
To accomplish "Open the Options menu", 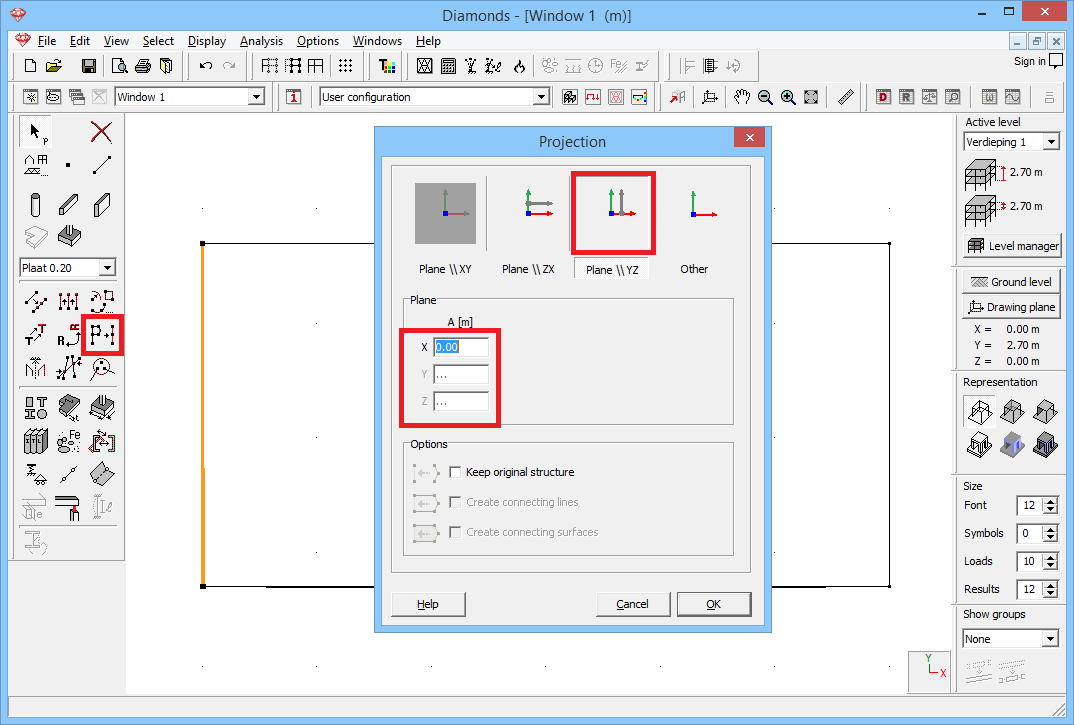I will coord(318,41).
